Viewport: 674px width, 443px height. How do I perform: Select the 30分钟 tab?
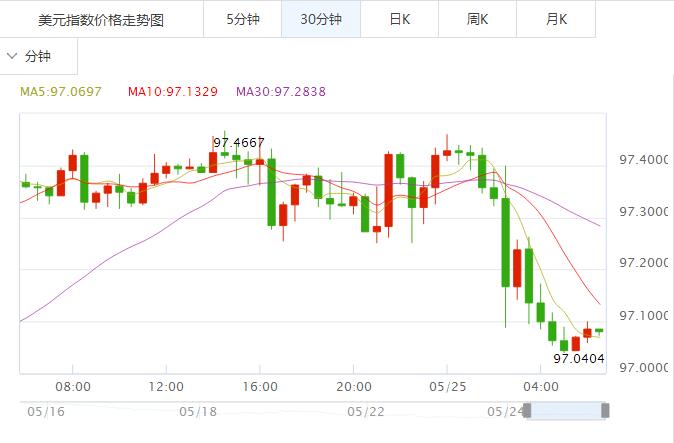tap(320, 19)
